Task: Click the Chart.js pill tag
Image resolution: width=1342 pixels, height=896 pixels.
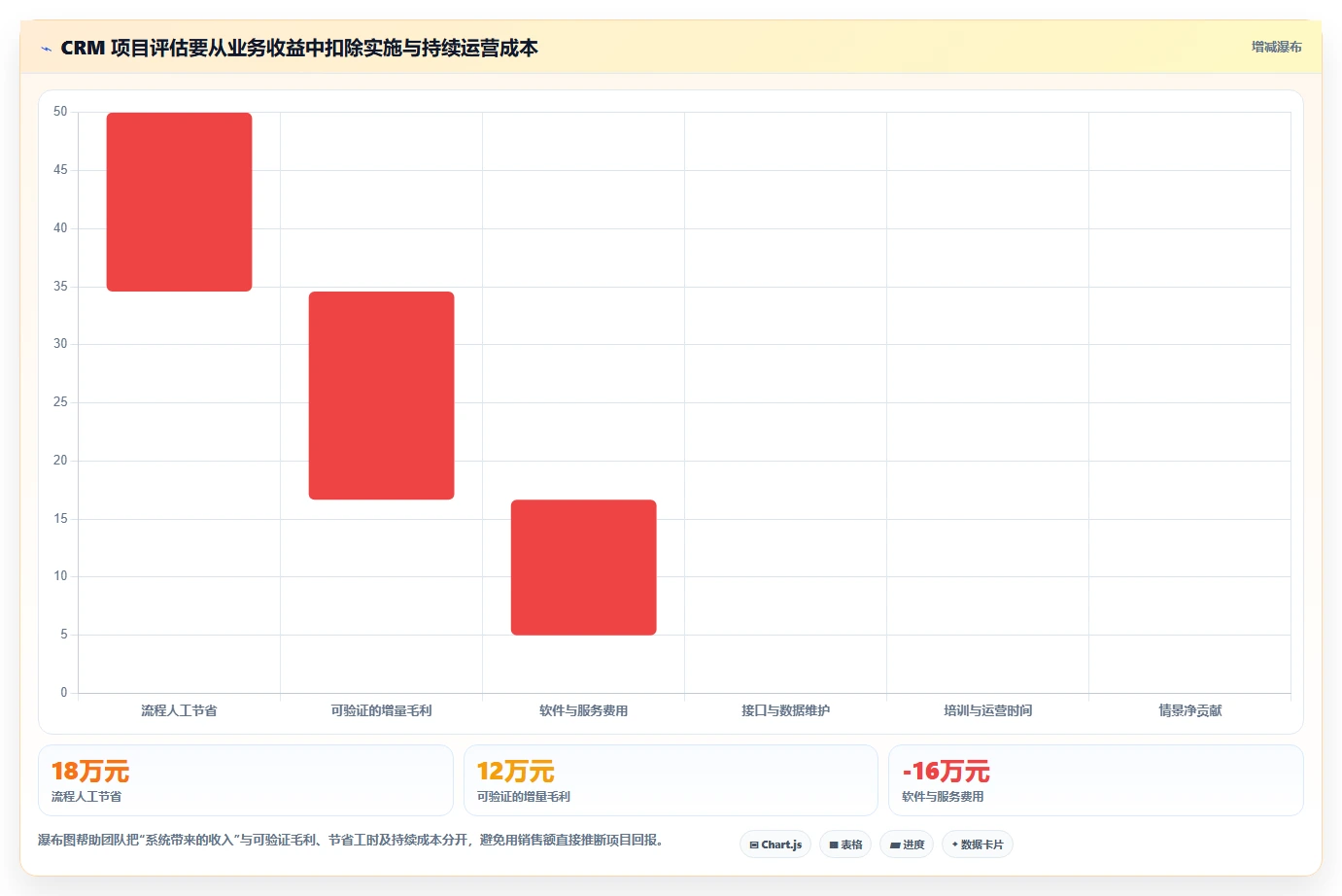Action: click(x=775, y=844)
